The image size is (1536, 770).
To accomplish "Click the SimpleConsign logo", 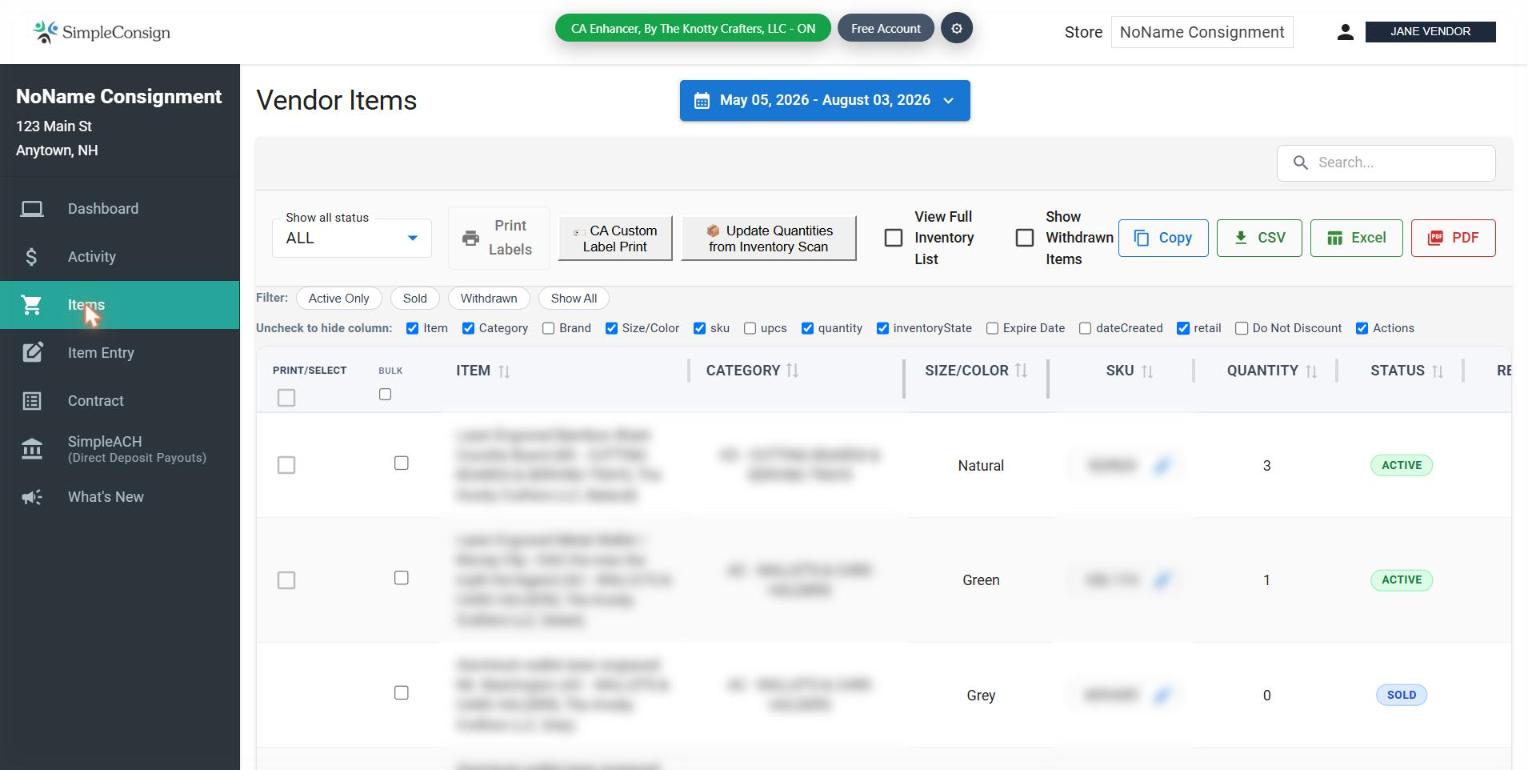I will [101, 32].
